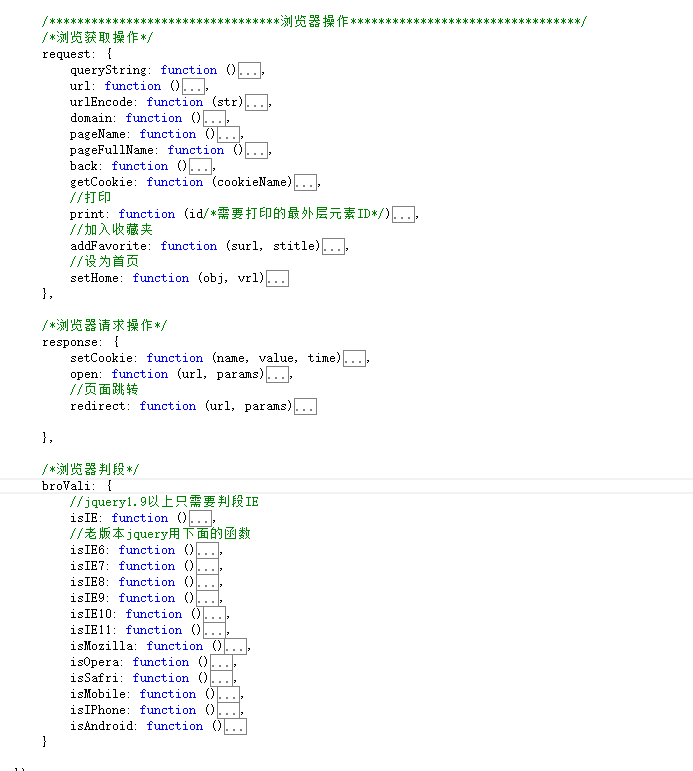Click the '/*浏览获取操作*/' comment
The height and width of the screenshot is (771, 693).
coord(97,37)
